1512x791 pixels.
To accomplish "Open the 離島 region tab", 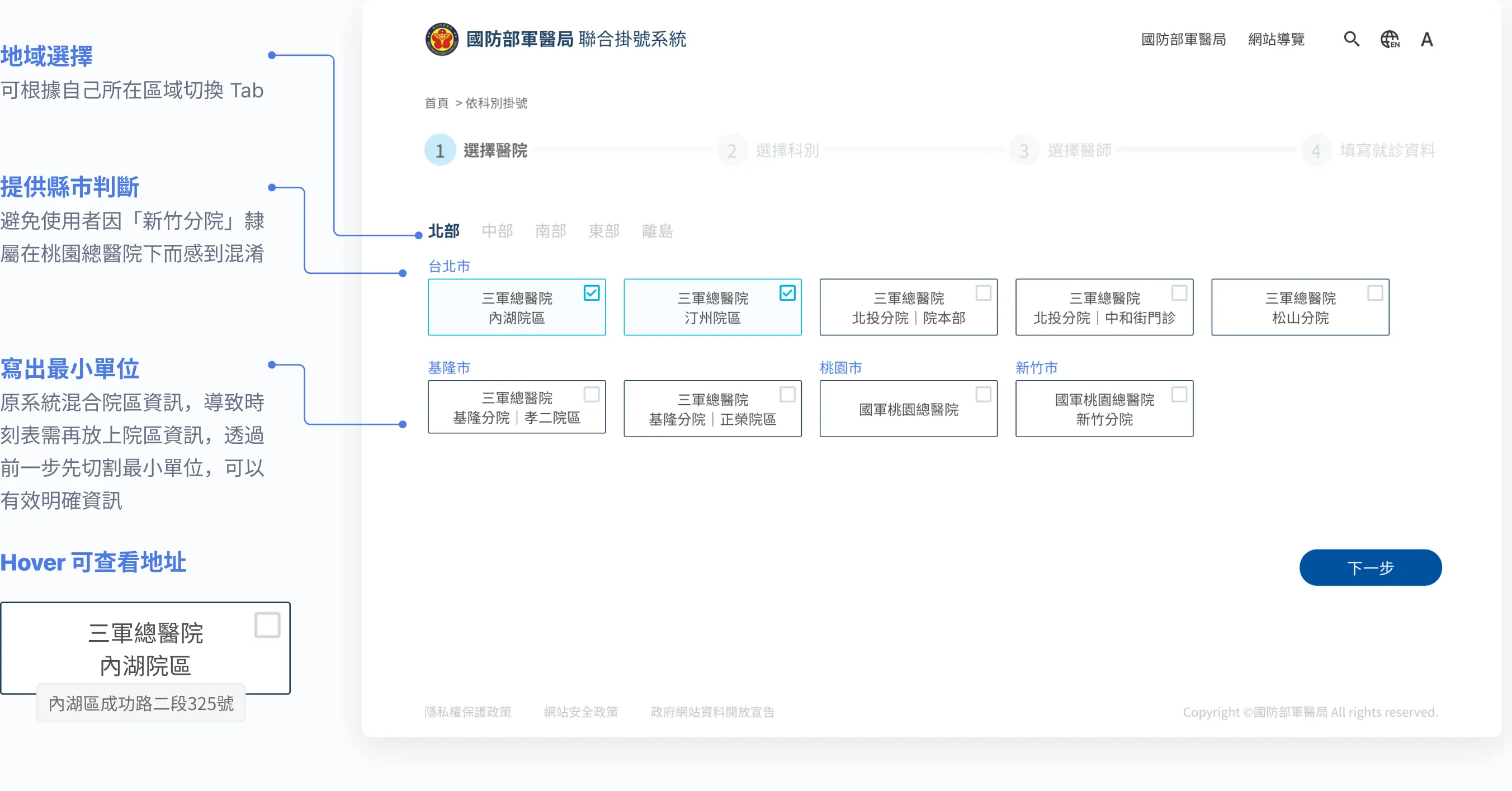I will [x=657, y=231].
